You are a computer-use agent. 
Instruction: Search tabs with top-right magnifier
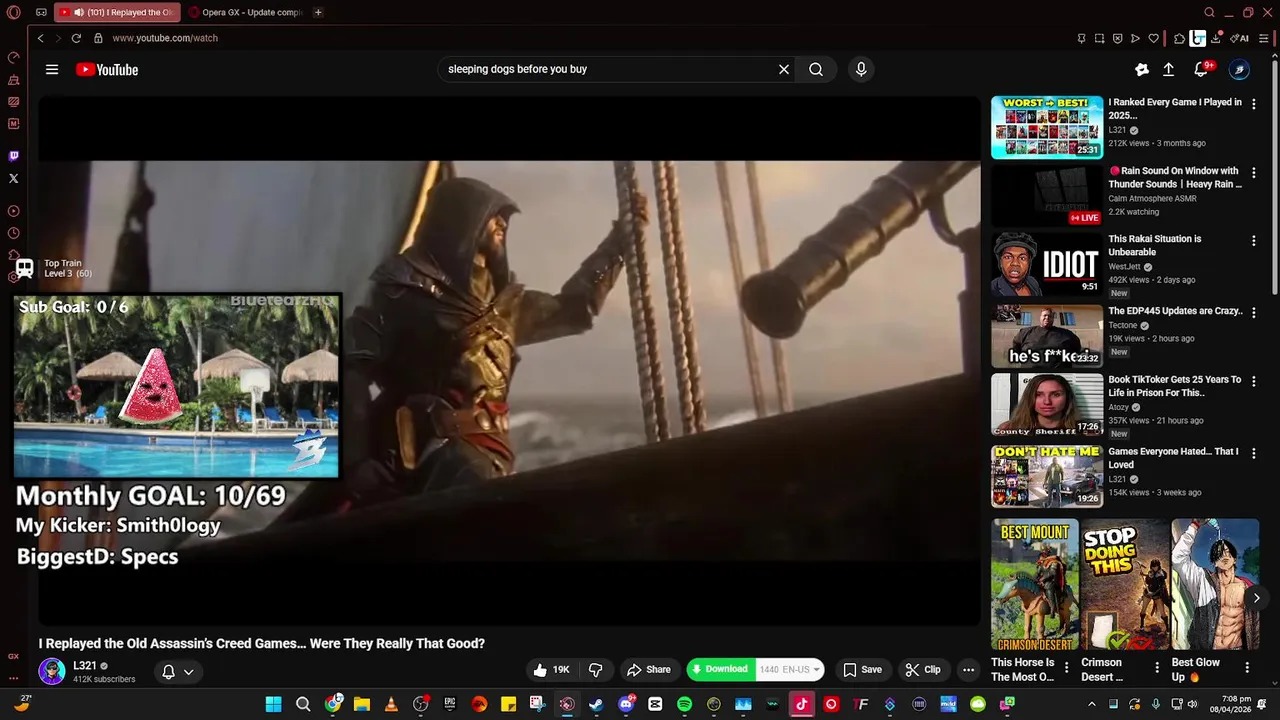point(1209,13)
